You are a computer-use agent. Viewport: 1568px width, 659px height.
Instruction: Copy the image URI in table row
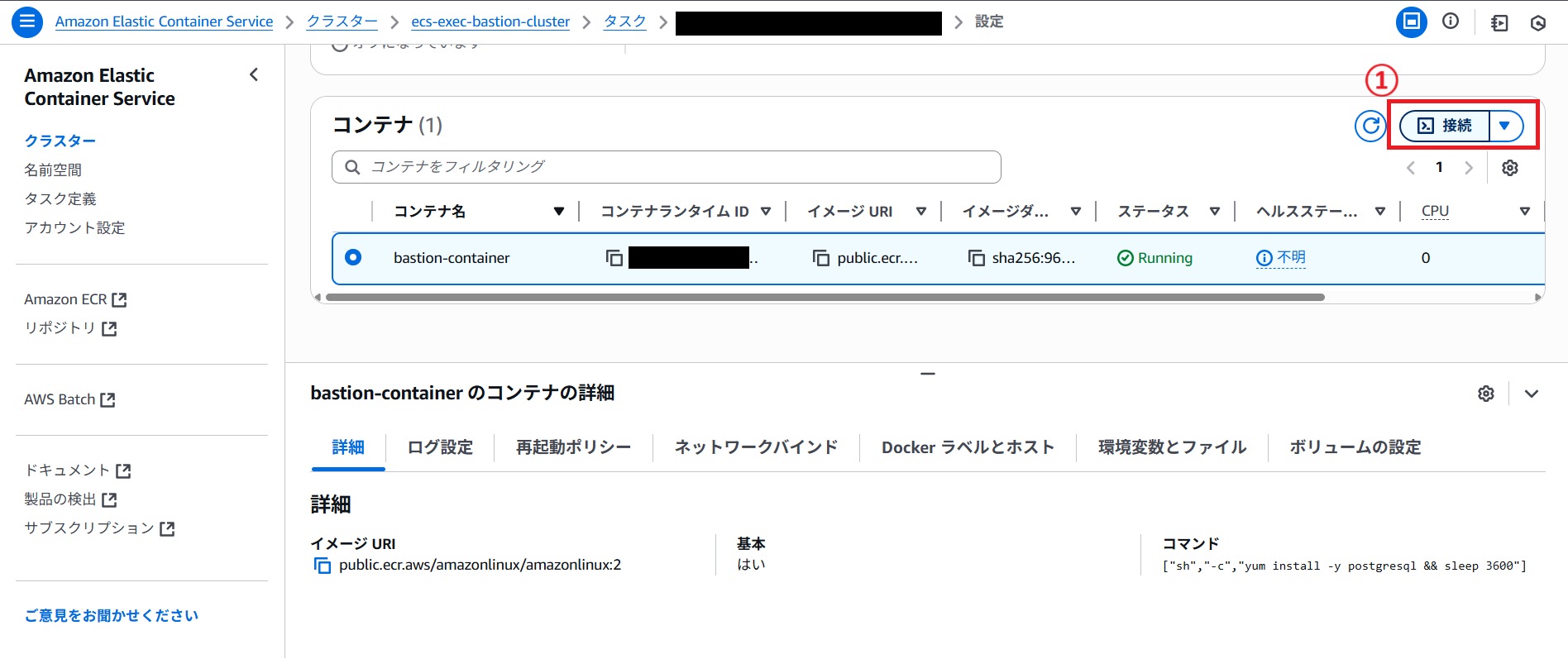pos(821,258)
